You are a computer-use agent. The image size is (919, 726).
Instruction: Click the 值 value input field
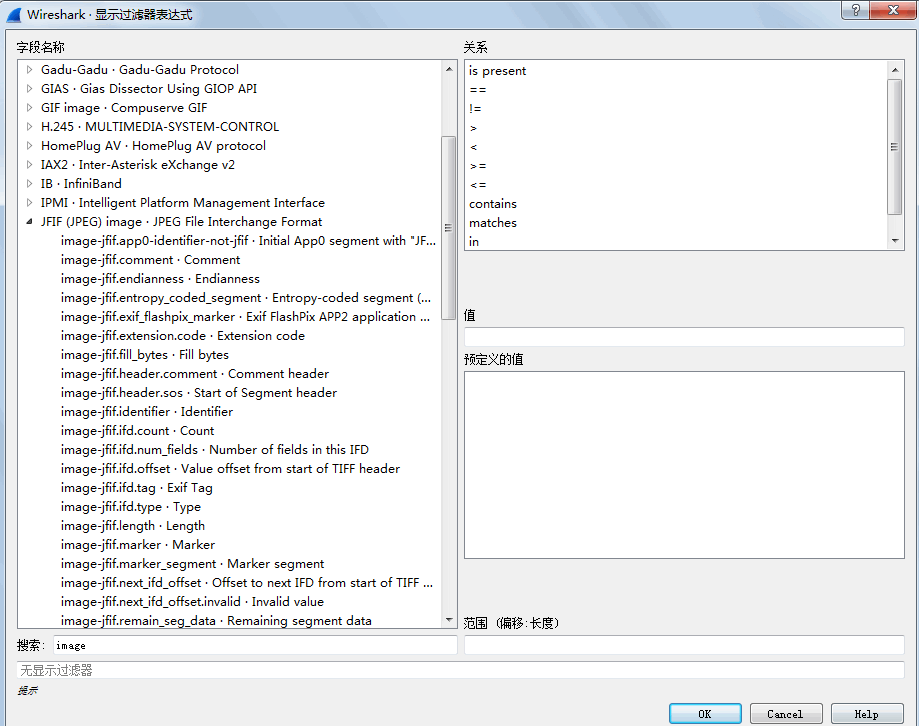point(684,337)
